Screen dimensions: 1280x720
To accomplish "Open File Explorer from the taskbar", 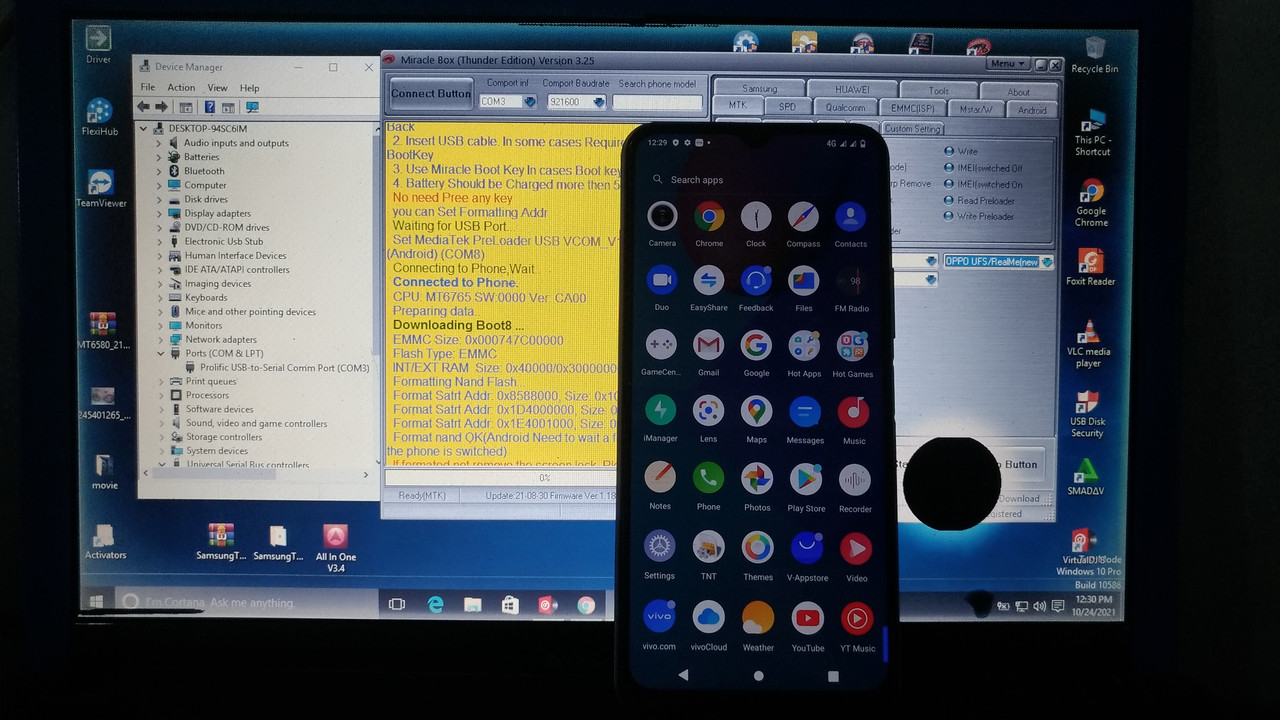I will 473,605.
